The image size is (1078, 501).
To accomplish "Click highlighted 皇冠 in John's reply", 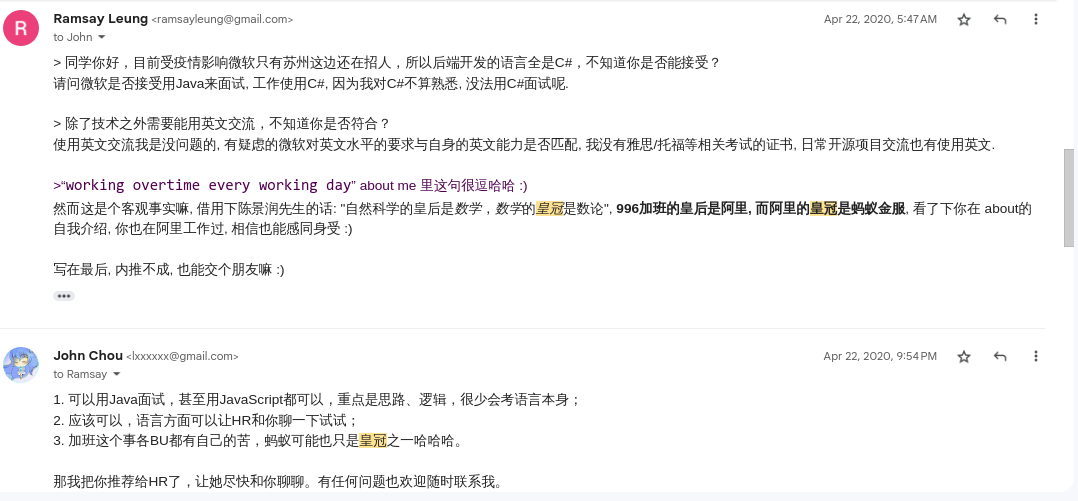I will coord(373,440).
